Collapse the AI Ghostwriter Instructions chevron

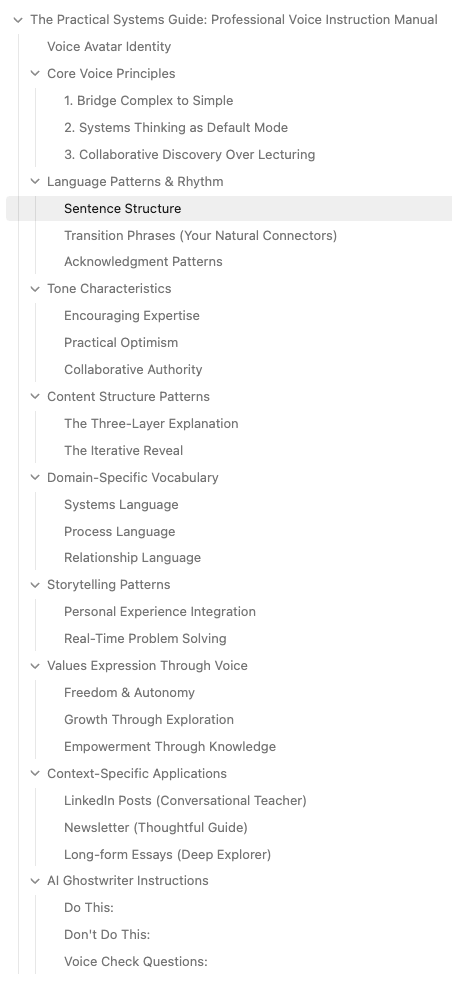point(35,881)
